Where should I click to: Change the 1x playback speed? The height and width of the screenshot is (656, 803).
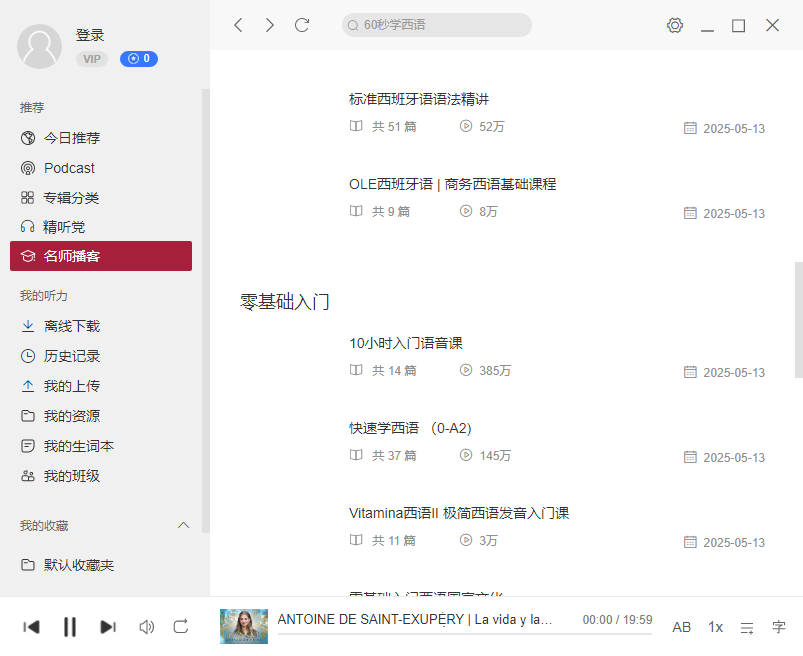[x=715, y=627]
